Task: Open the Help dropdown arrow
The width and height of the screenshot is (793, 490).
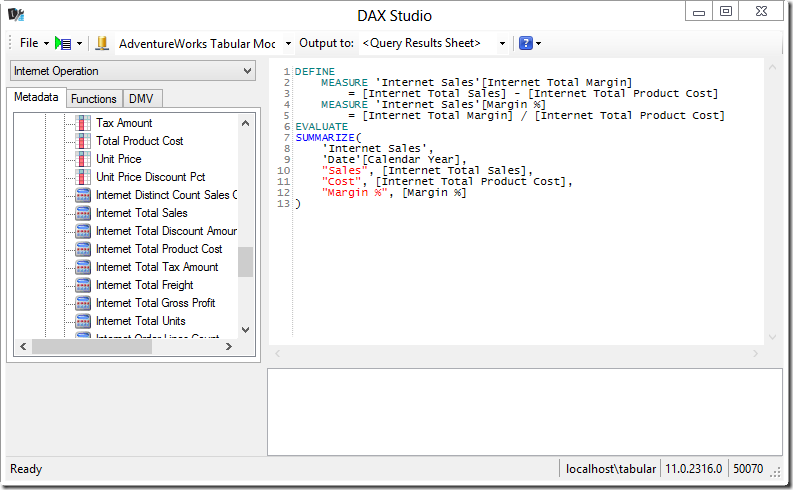Action: tap(539, 43)
